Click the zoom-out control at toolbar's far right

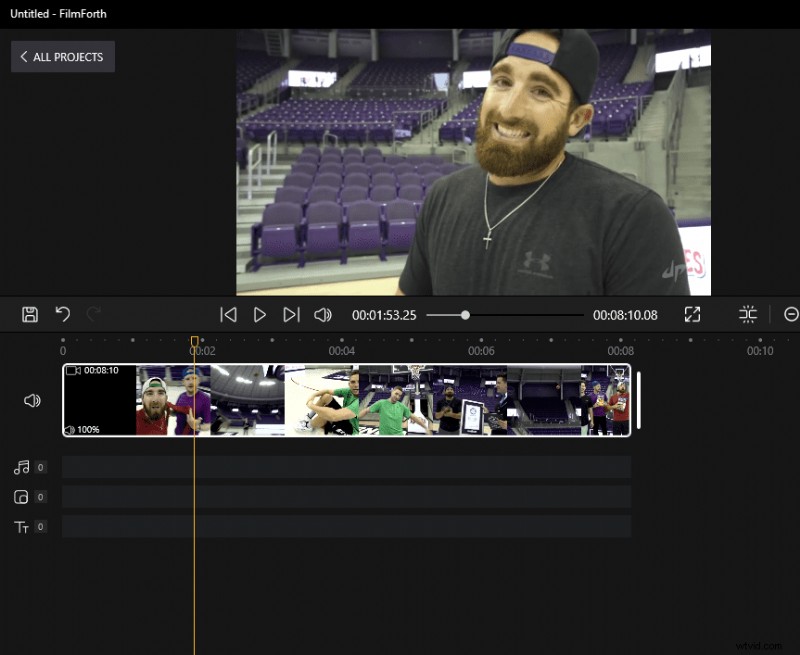(790, 314)
